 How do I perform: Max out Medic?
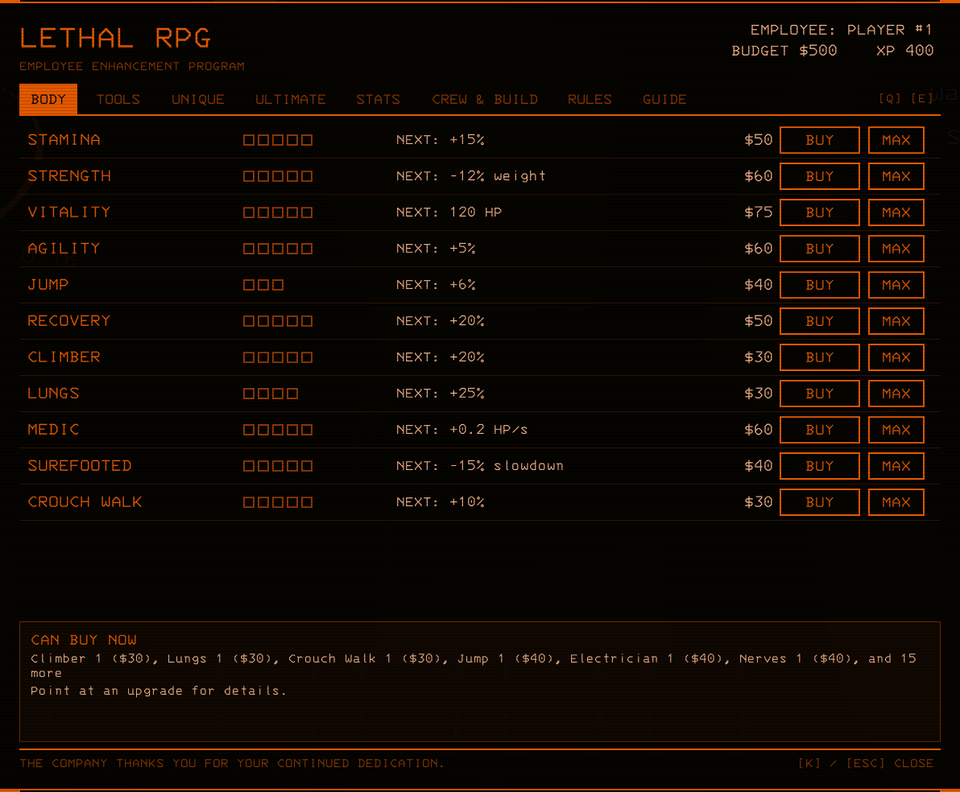click(x=896, y=430)
